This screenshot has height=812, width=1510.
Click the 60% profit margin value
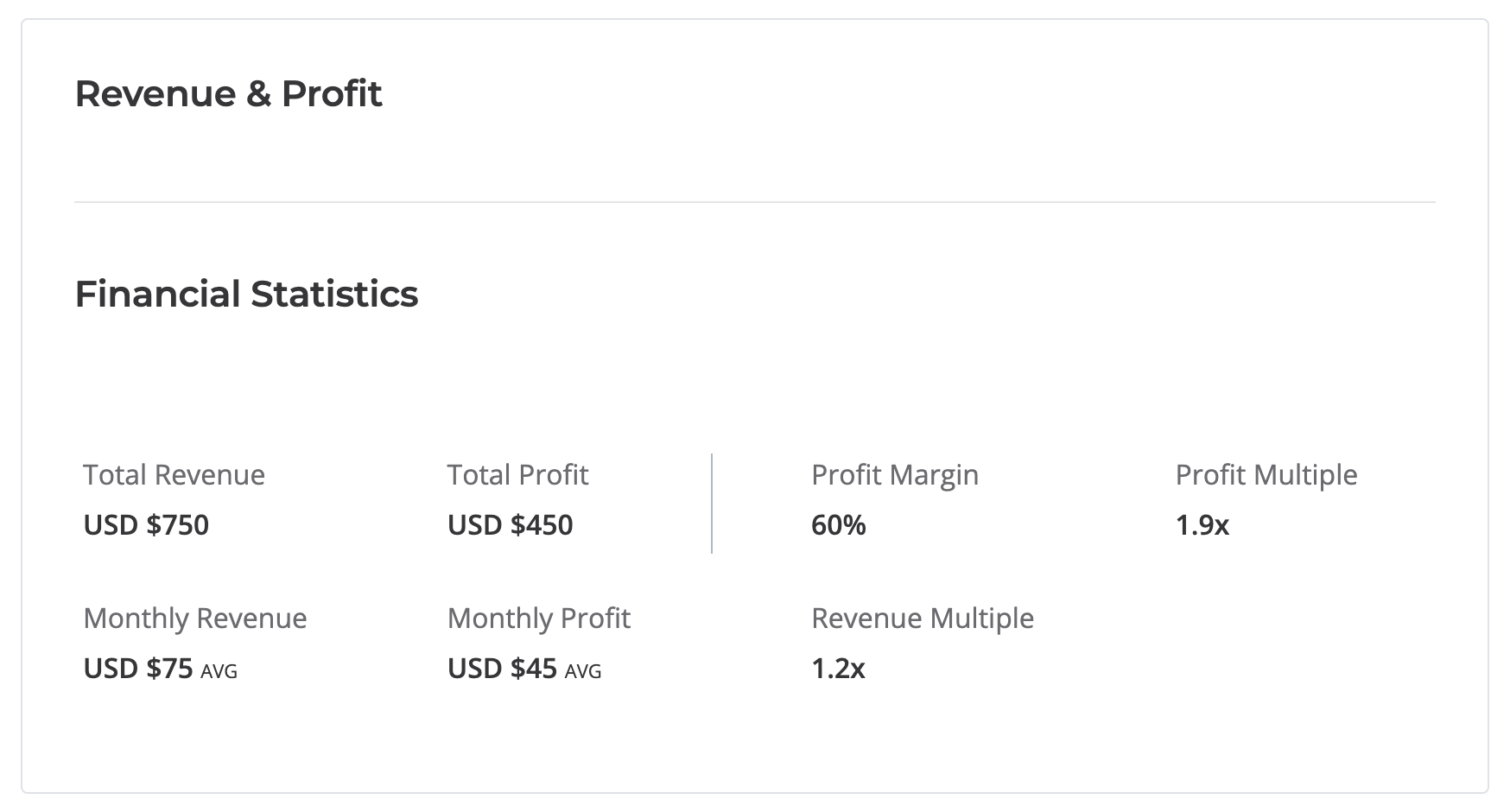tap(838, 525)
